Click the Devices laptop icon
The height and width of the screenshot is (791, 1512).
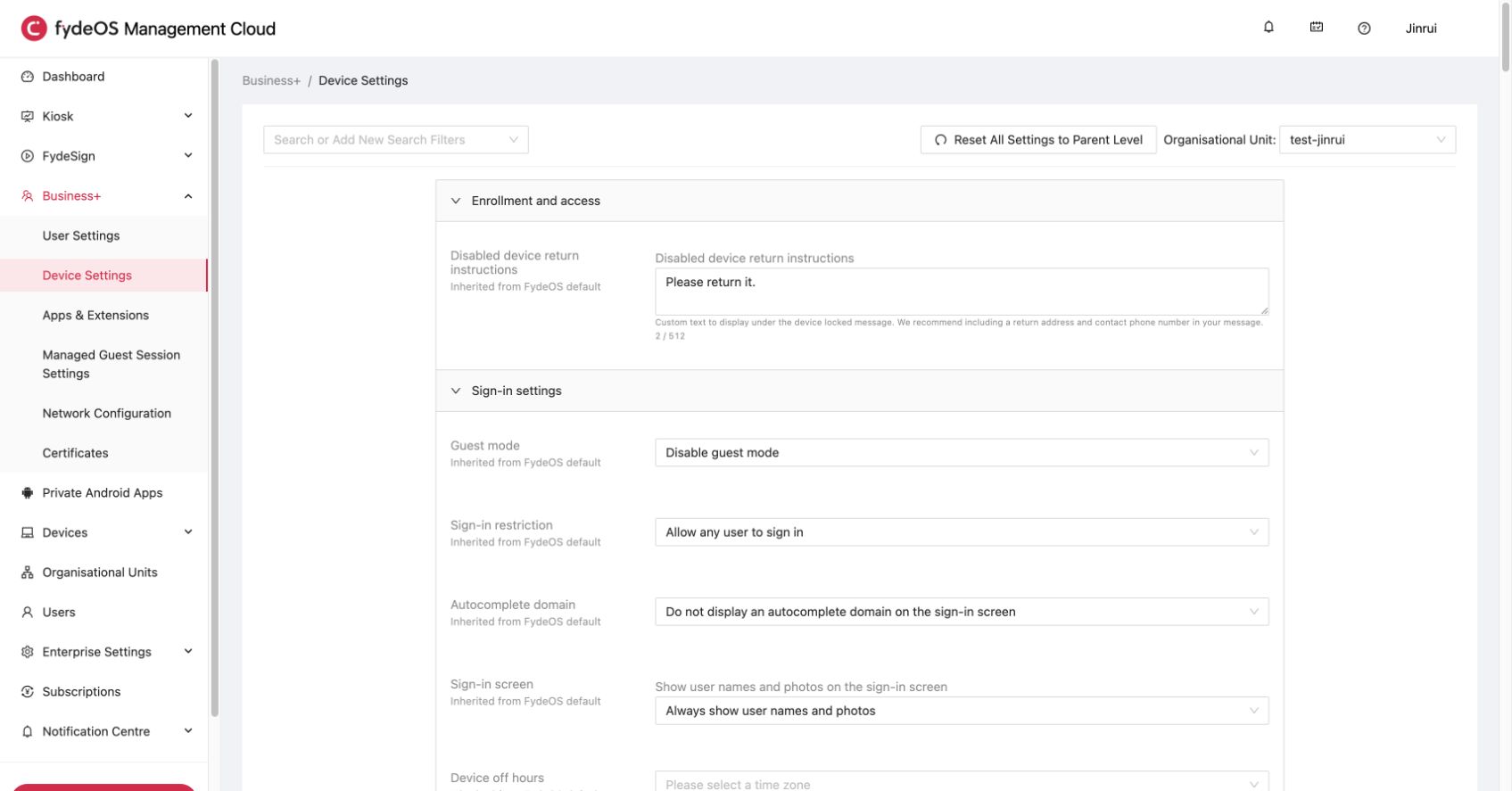(28, 533)
